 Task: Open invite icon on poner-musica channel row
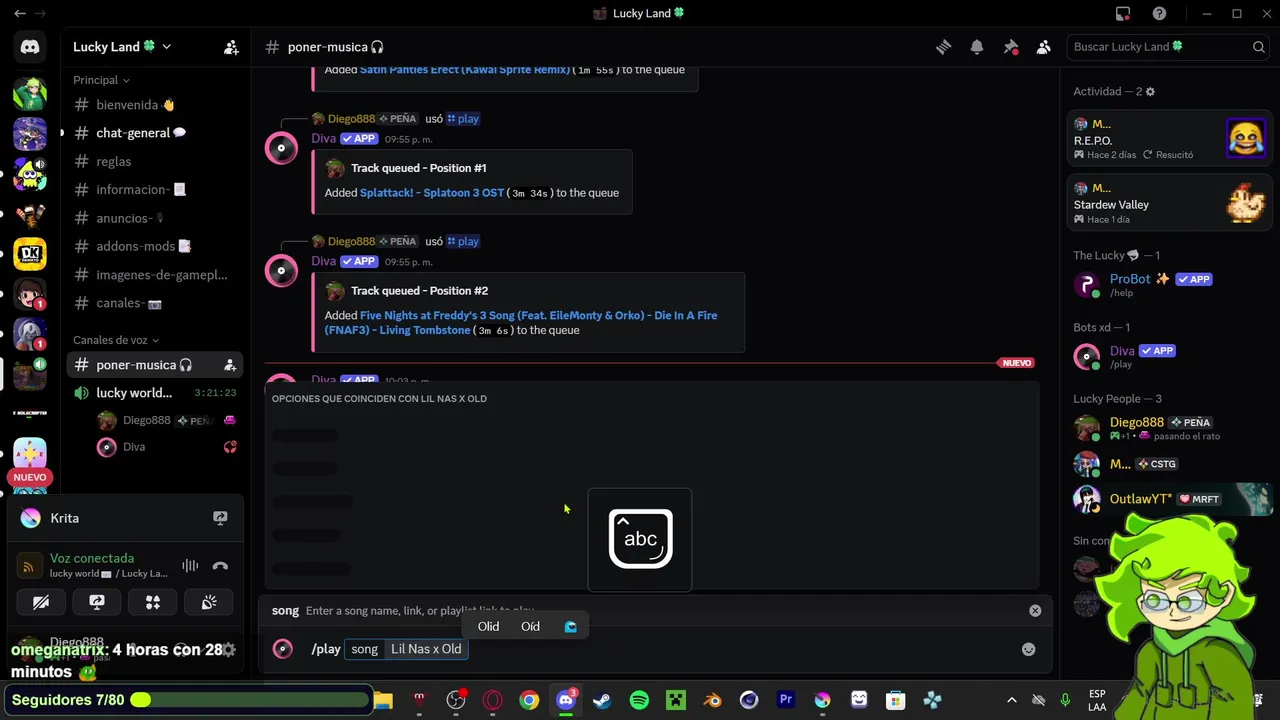point(230,365)
